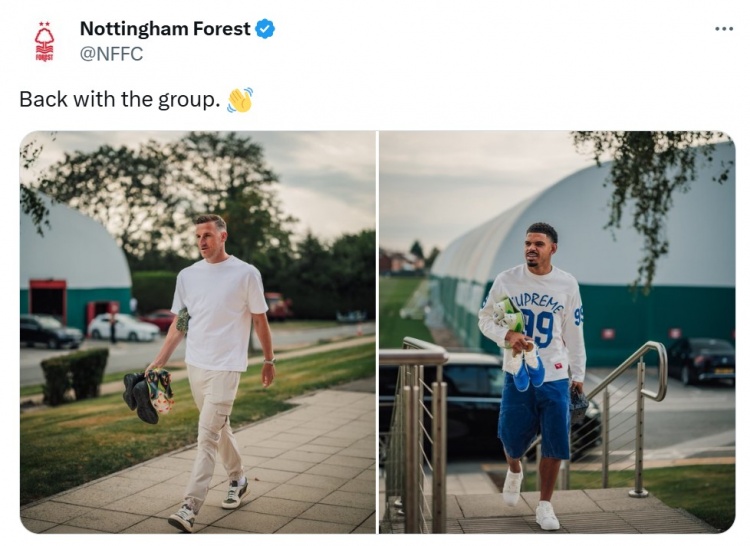750x546 pixels.
Task: Visit the @NFFC handle profile
Action: (x=111, y=54)
